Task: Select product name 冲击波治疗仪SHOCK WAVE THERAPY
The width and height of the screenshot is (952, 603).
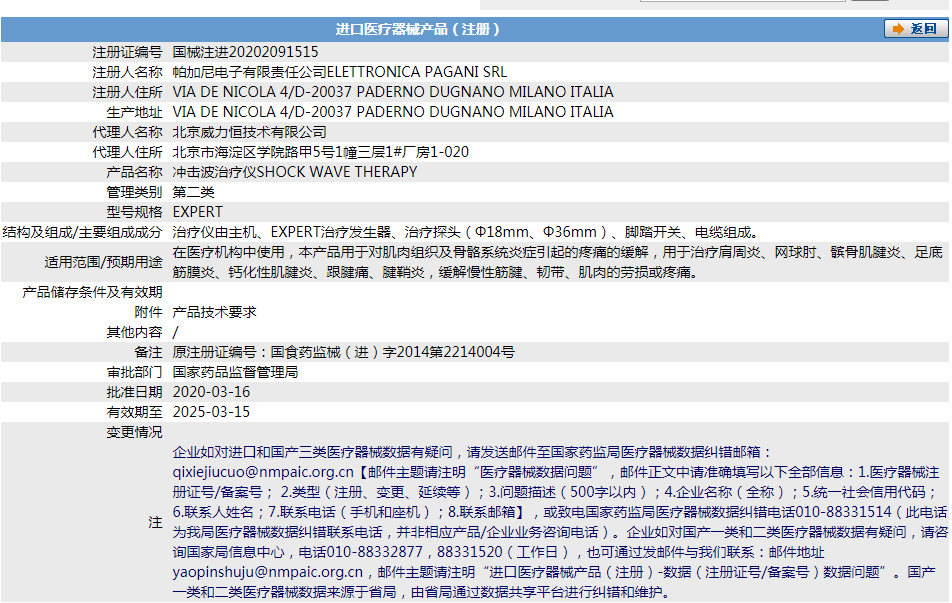Action: [x=295, y=172]
